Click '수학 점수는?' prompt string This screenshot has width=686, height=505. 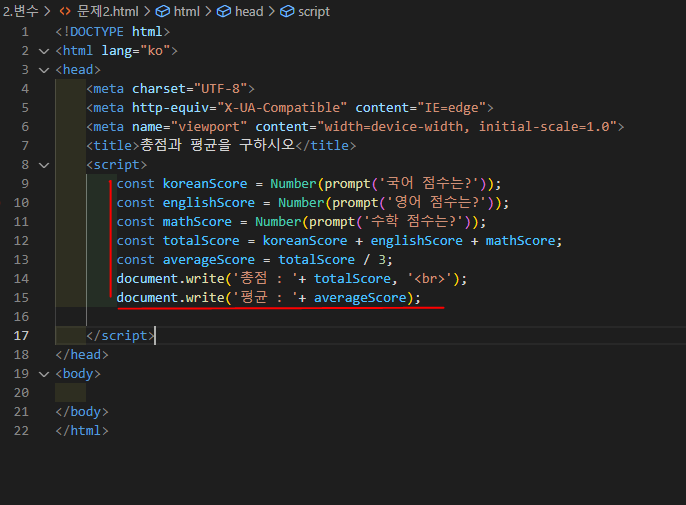[x=414, y=221]
